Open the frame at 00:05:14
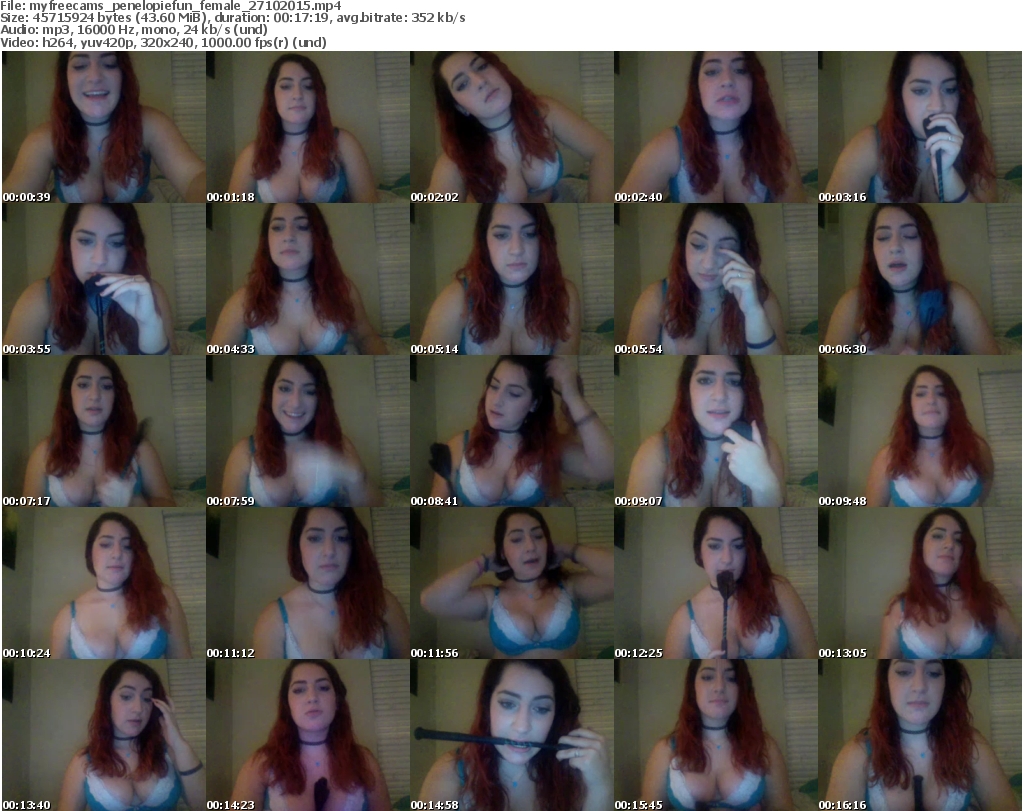 [x=512, y=279]
